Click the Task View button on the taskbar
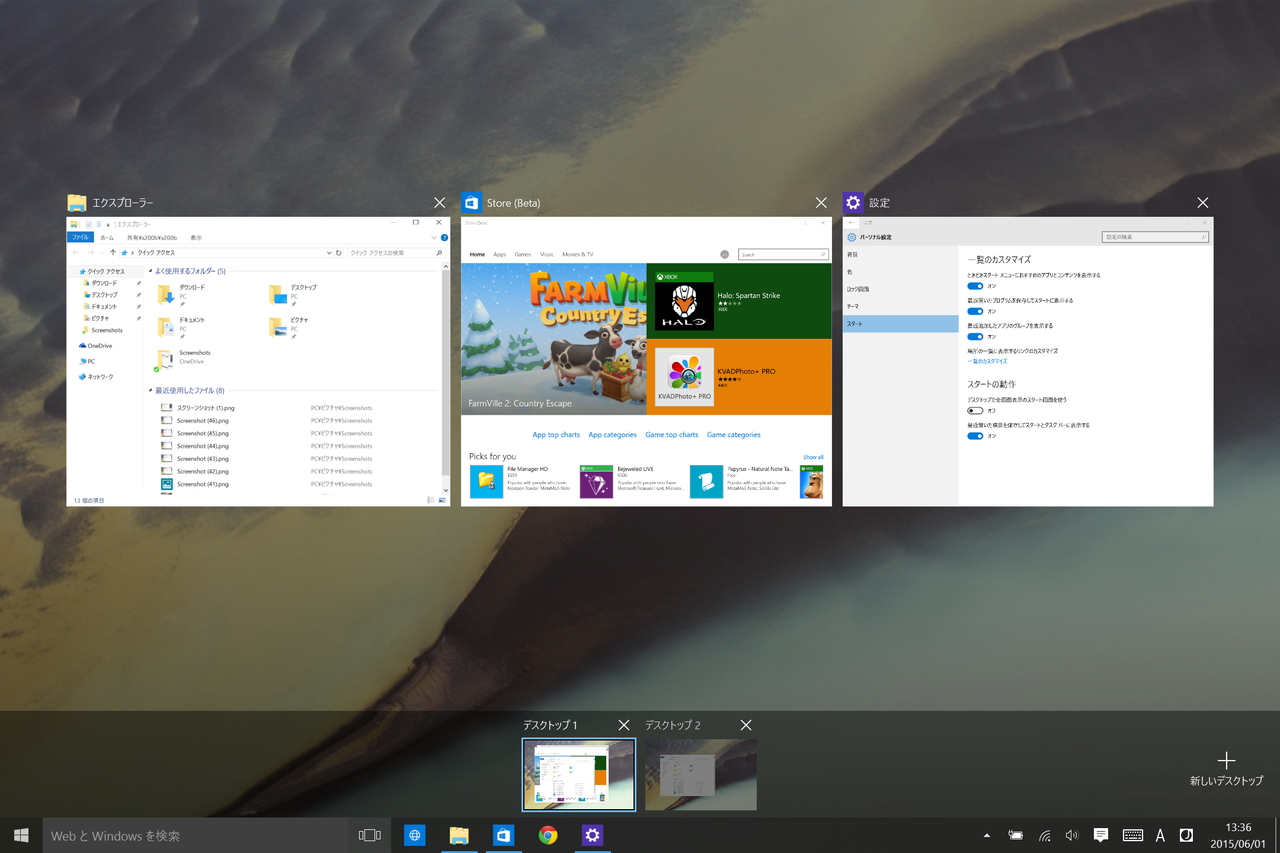 pos(370,835)
